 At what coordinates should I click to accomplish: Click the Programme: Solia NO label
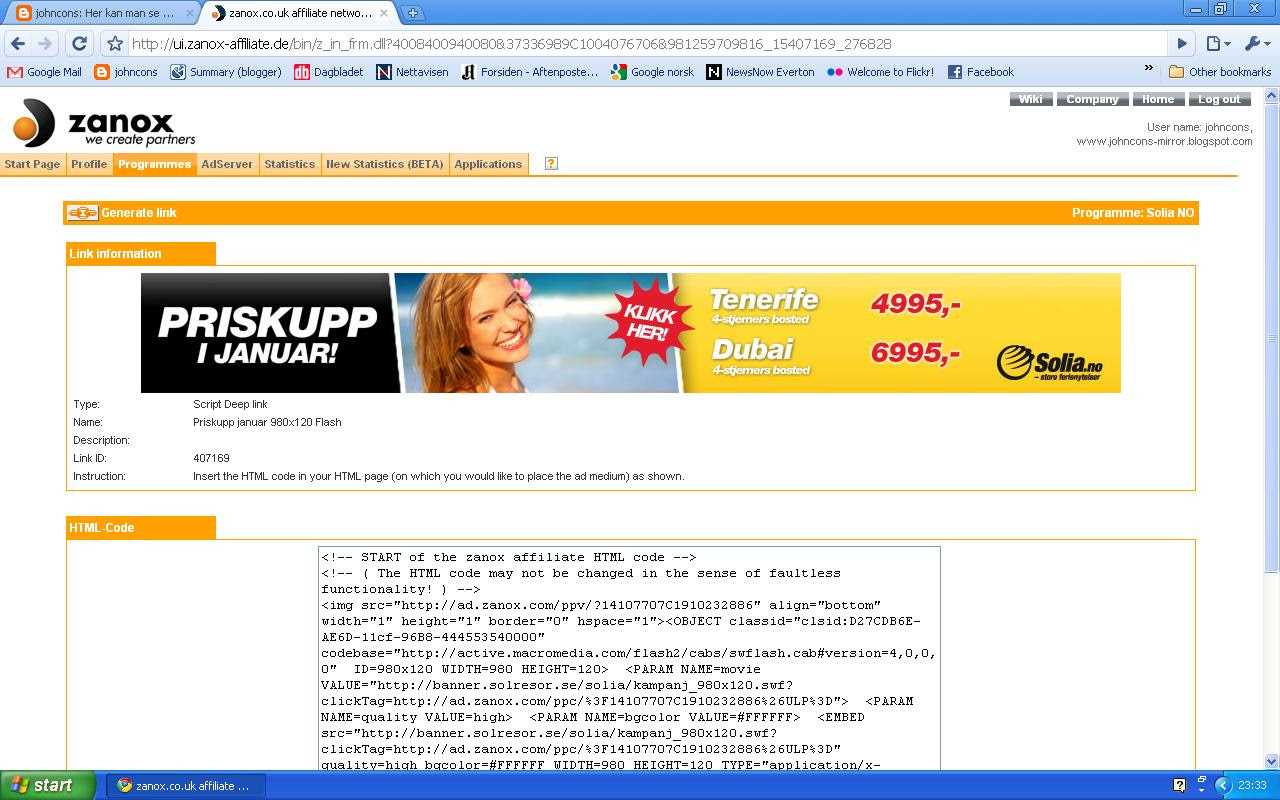(x=1133, y=213)
